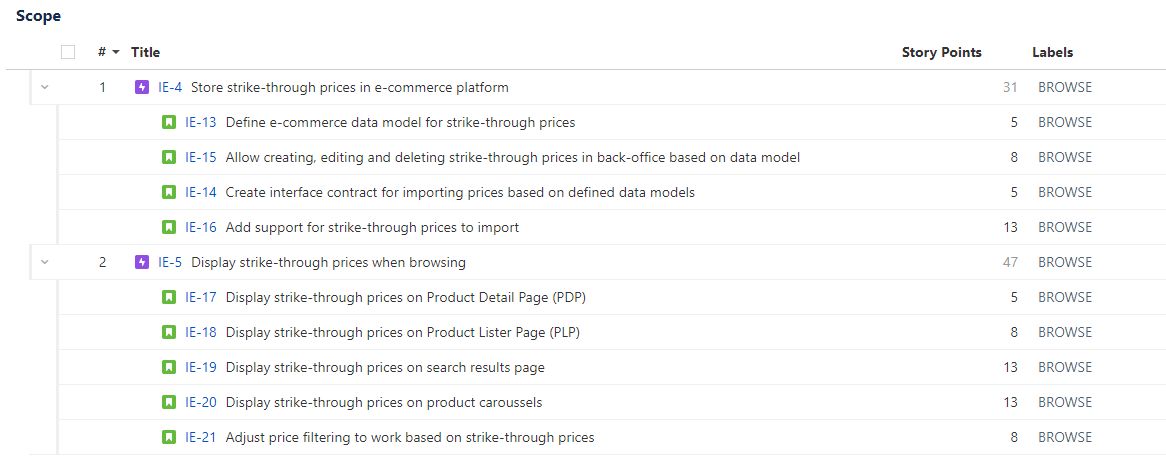1166x463 pixels.
Task: Open the # column sort dropdown arrow
Action: (x=115, y=53)
